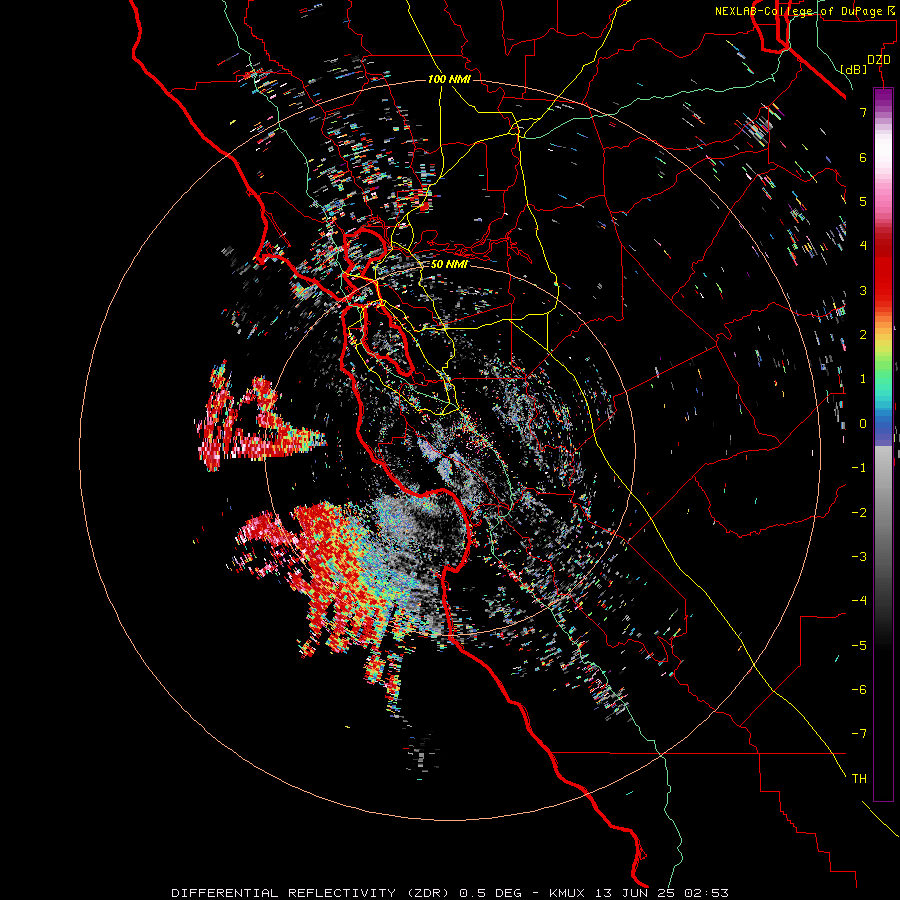Click the "0" value on the color scale
Image resolution: width=900 pixels, height=900 pixels.
(863, 424)
